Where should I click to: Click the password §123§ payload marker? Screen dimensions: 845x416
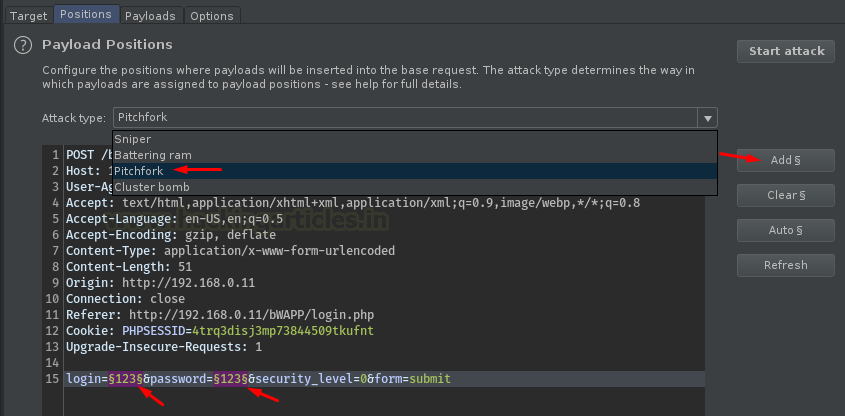point(231,379)
